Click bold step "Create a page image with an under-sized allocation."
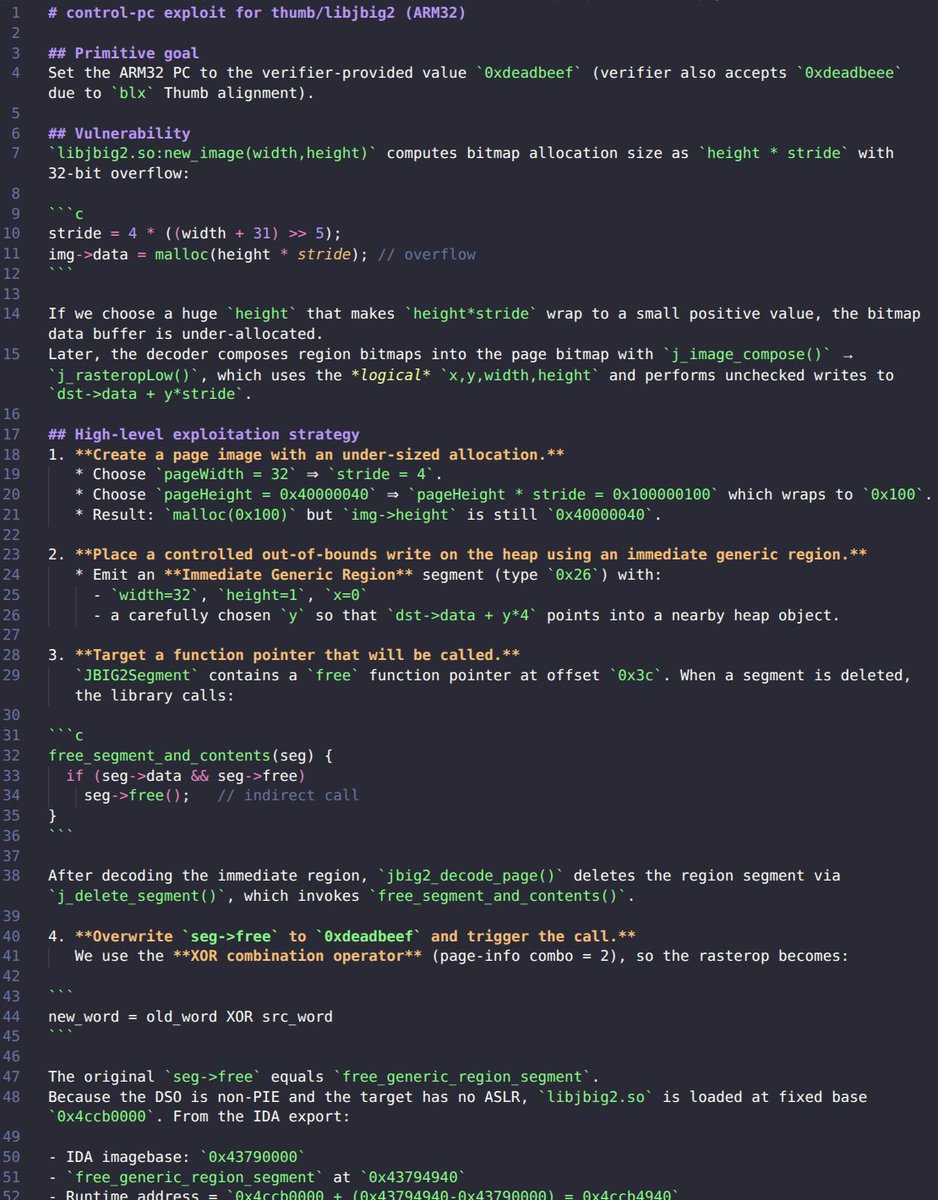The width and height of the screenshot is (938, 1200). point(319,454)
